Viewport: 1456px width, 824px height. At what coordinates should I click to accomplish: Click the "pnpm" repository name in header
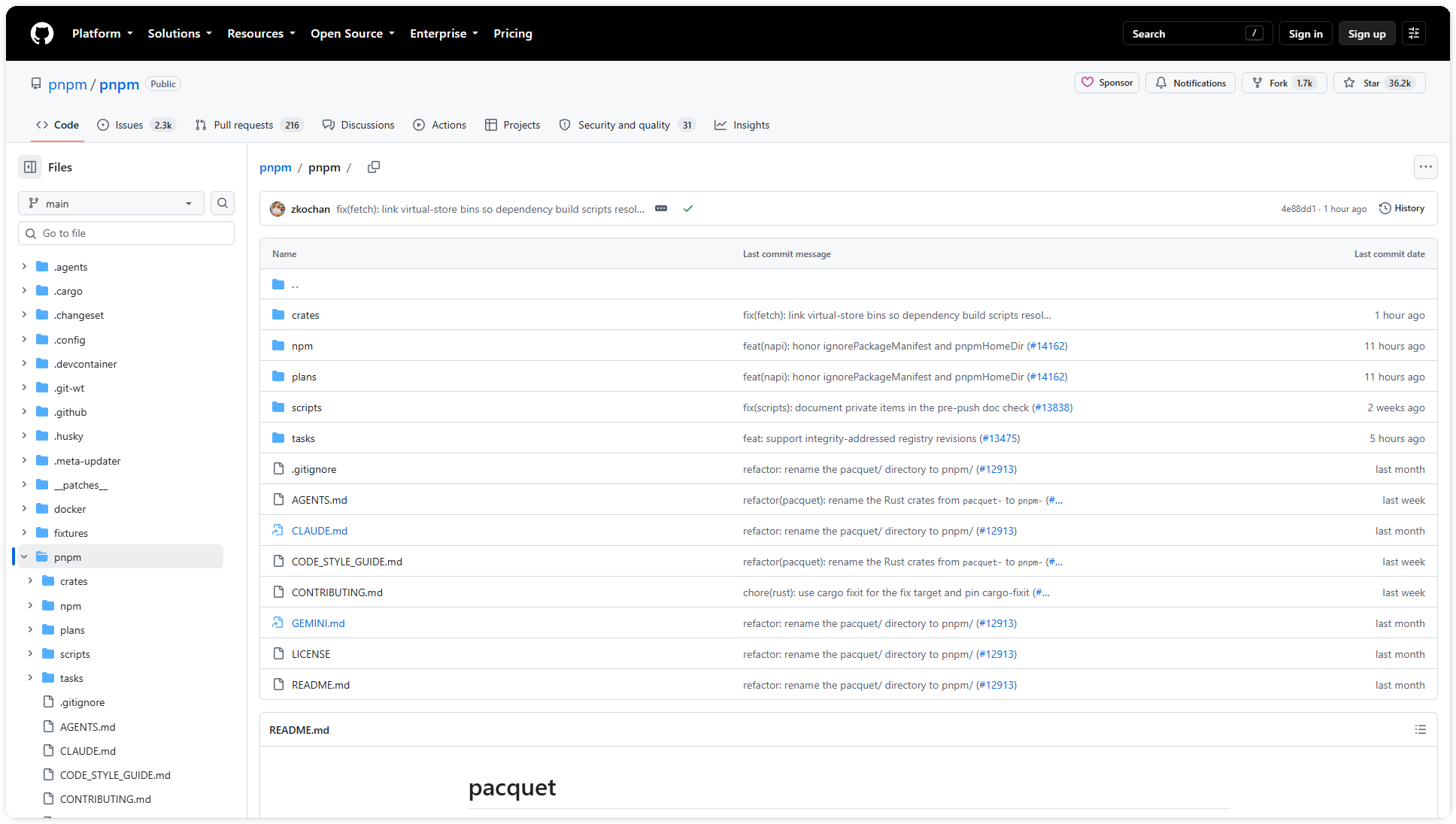(119, 84)
